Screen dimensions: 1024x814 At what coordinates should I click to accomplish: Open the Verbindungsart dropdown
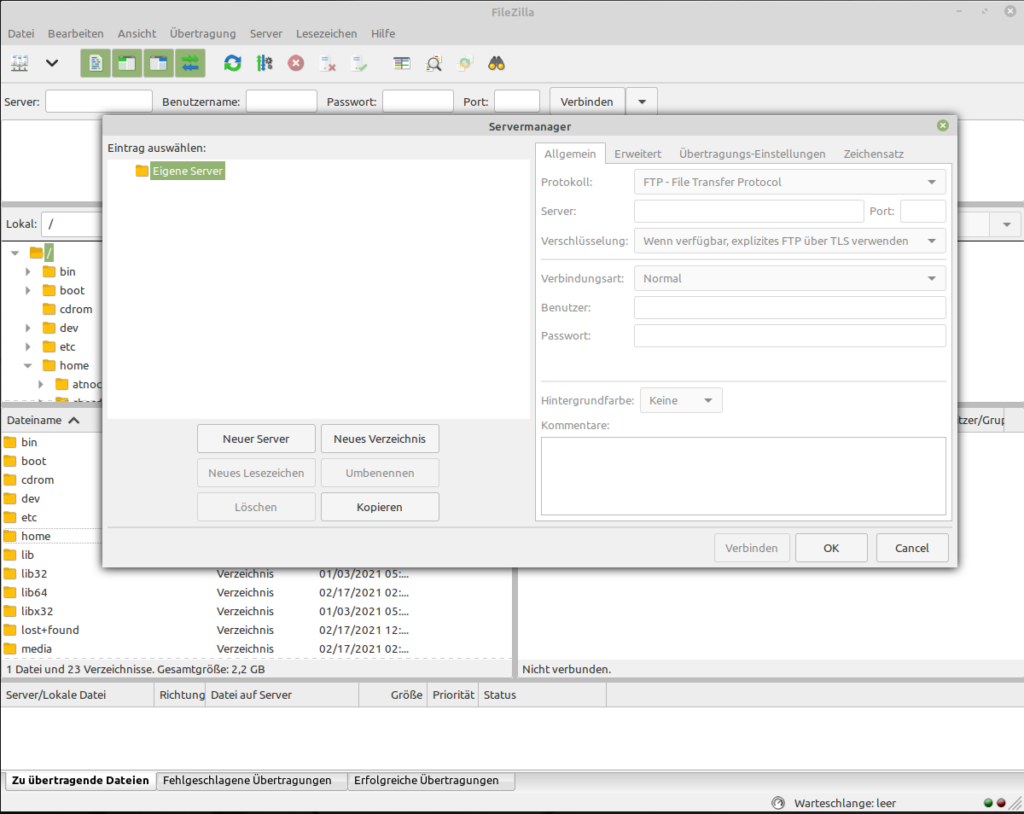[790, 278]
